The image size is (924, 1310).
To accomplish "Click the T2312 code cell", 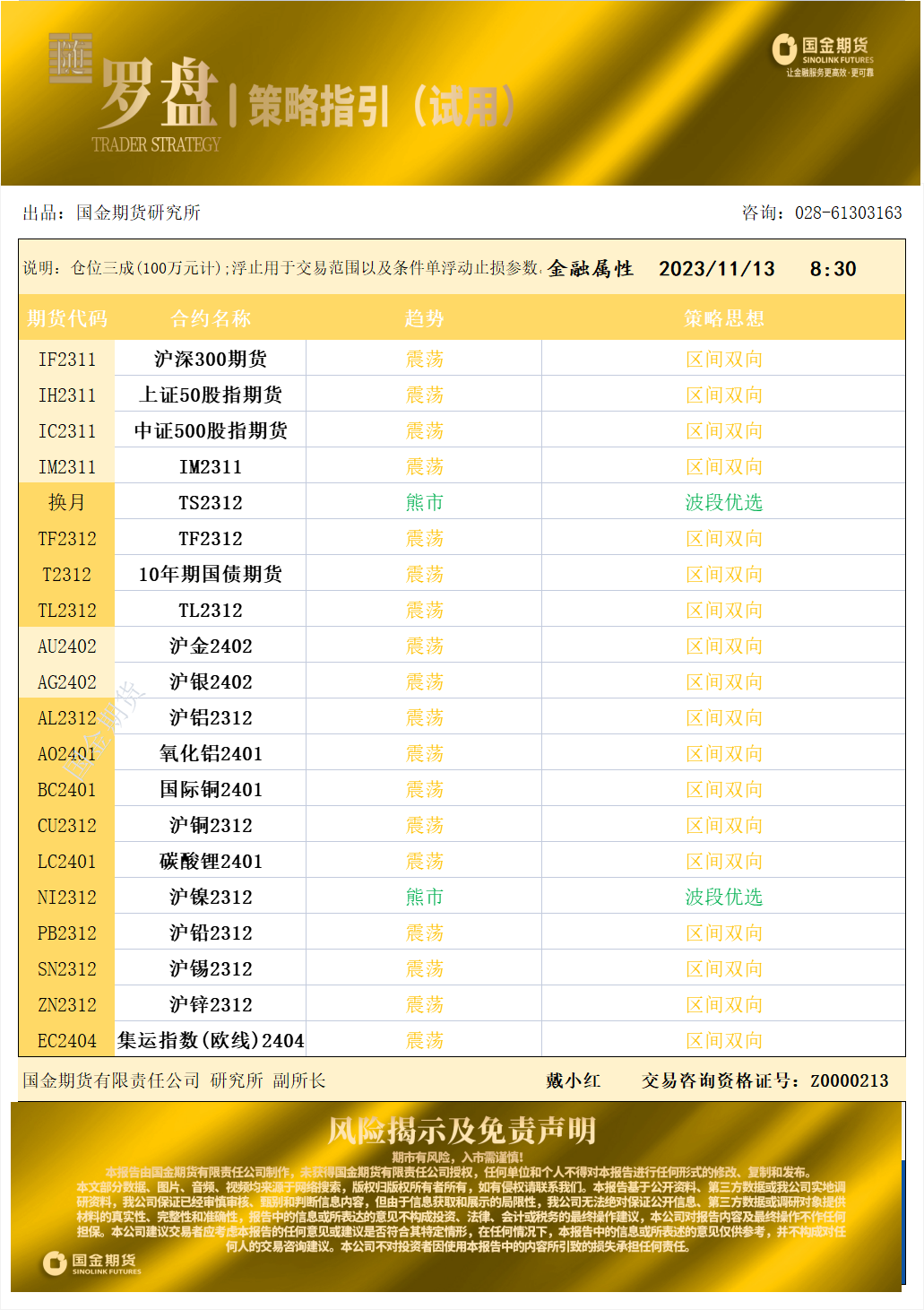I will click(x=67, y=574).
